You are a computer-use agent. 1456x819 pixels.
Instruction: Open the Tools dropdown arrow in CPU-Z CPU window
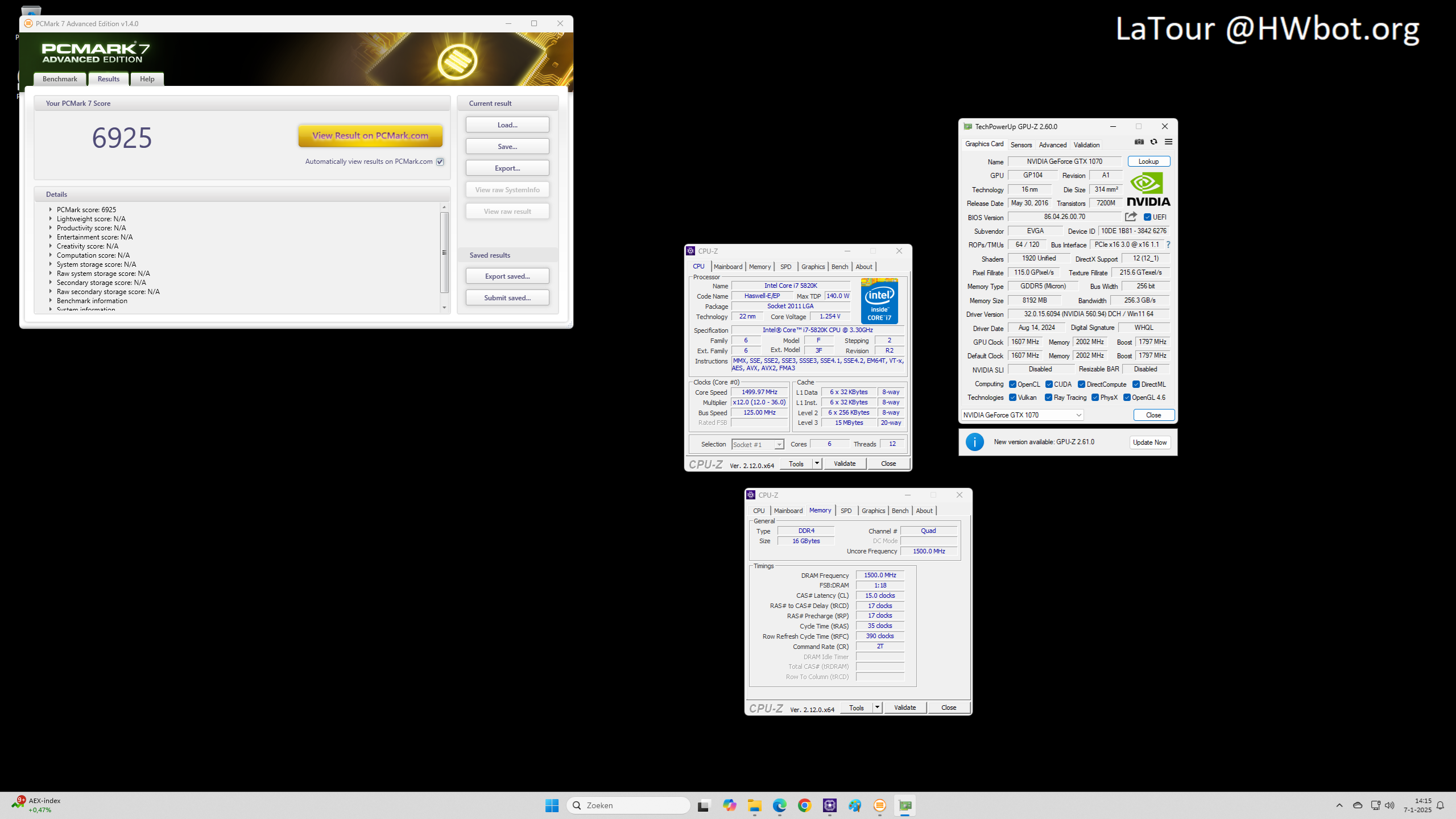817,464
